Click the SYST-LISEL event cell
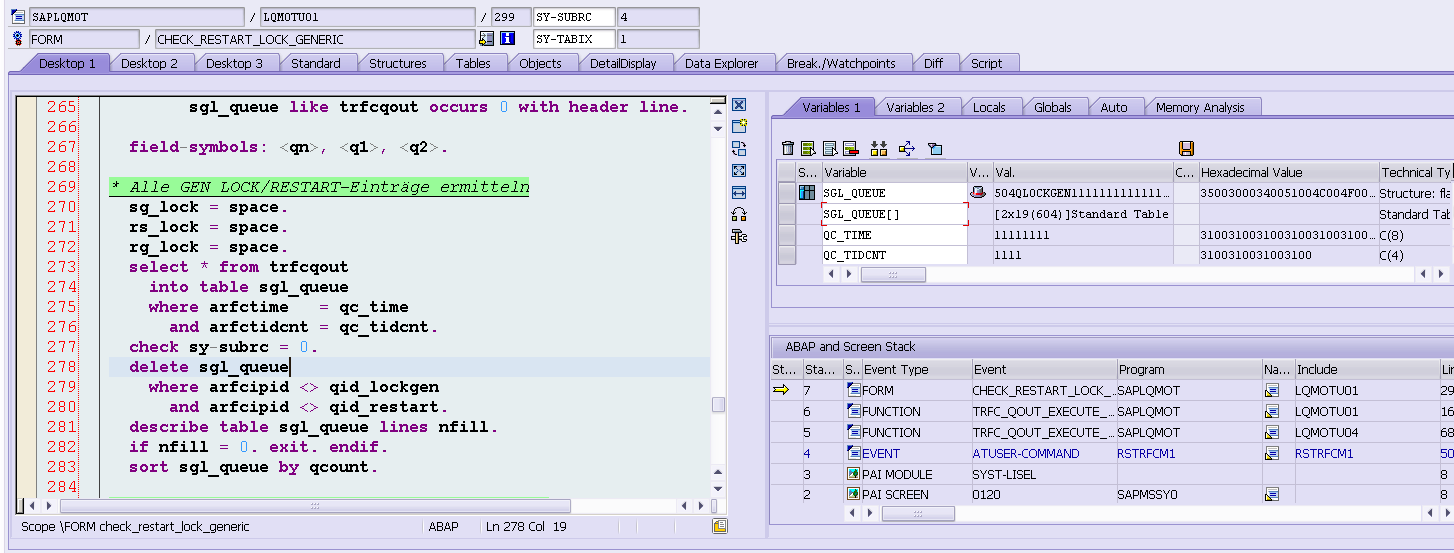 coord(1043,474)
